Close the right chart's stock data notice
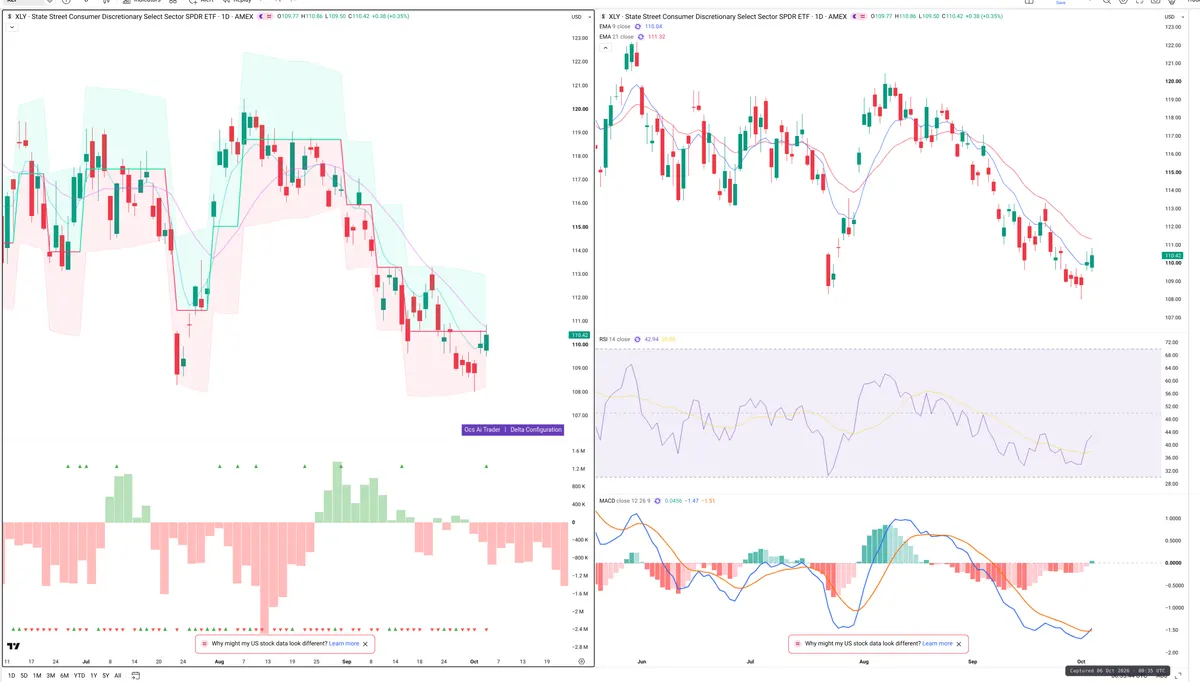This screenshot has height=682, width=1200. pyautogui.click(x=959, y=644)
